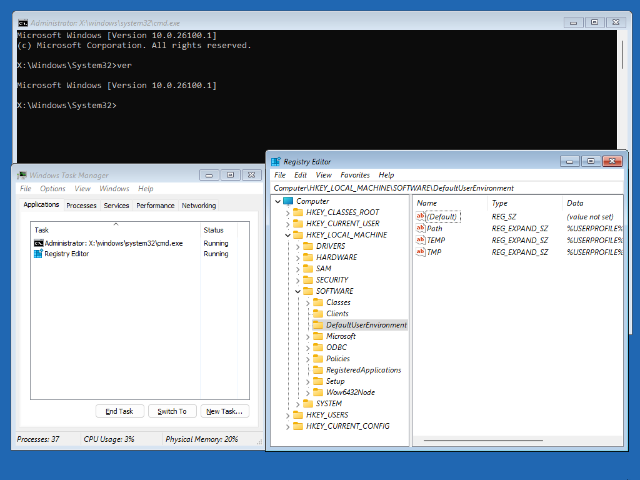
Task: Sort registry values by Type column
Action: click(524, 203)
